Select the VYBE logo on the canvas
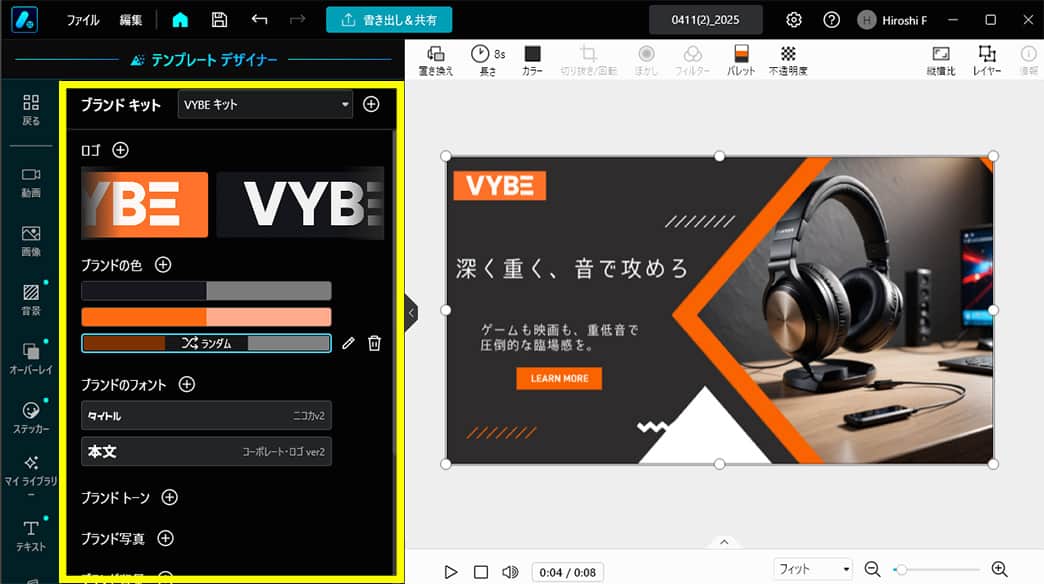1044x584 pixels. click(499, 185)
